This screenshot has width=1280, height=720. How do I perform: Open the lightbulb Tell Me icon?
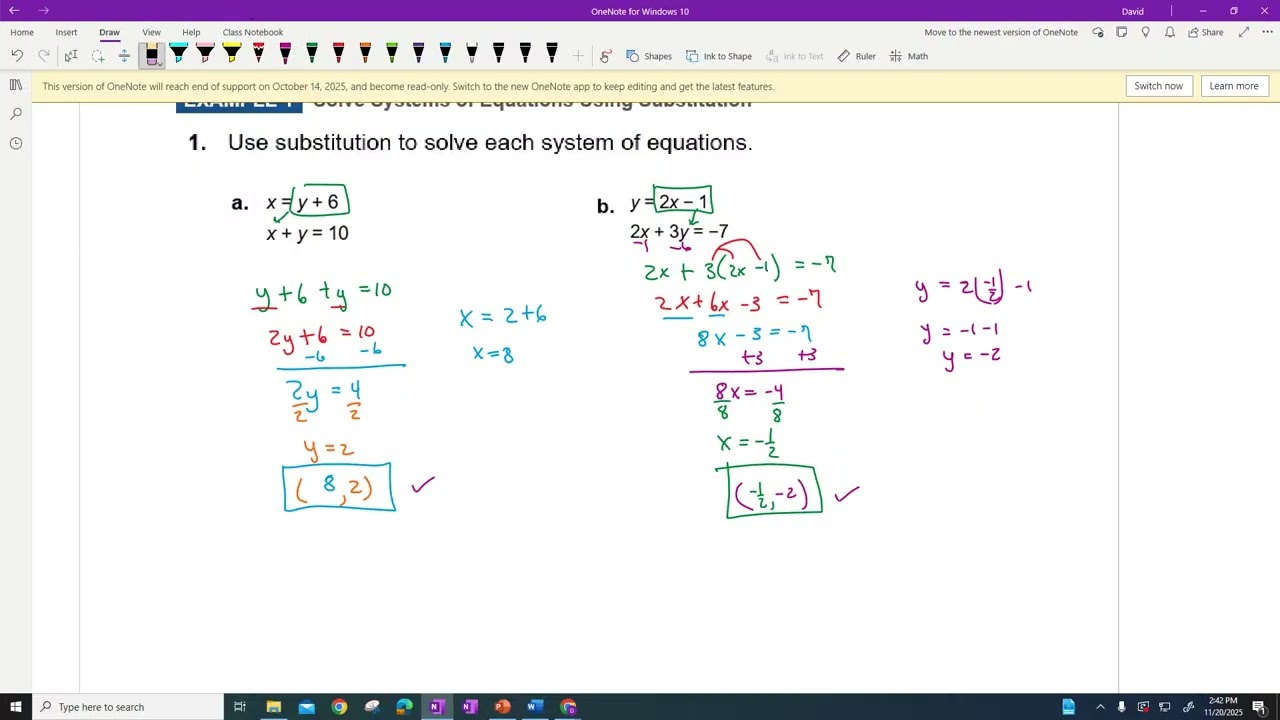pyautogui.click(x=1146, y=32)
